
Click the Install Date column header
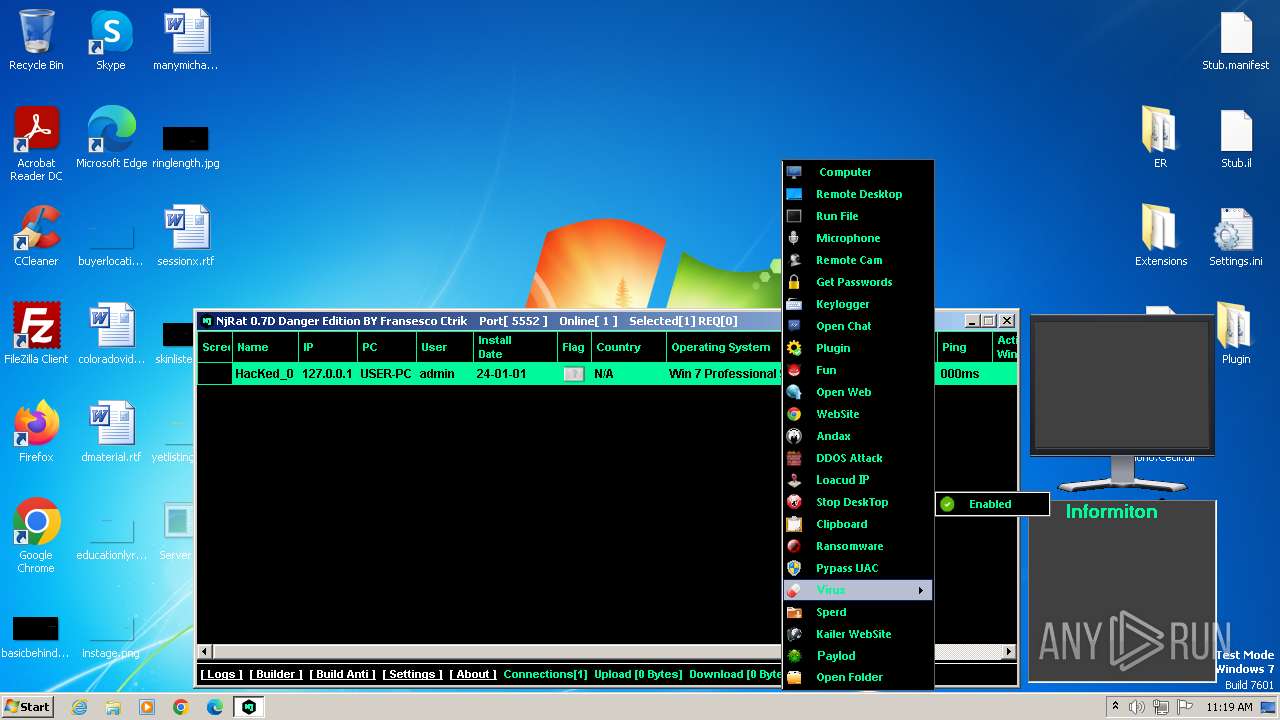pyautogui.click(x=515, y=347)
